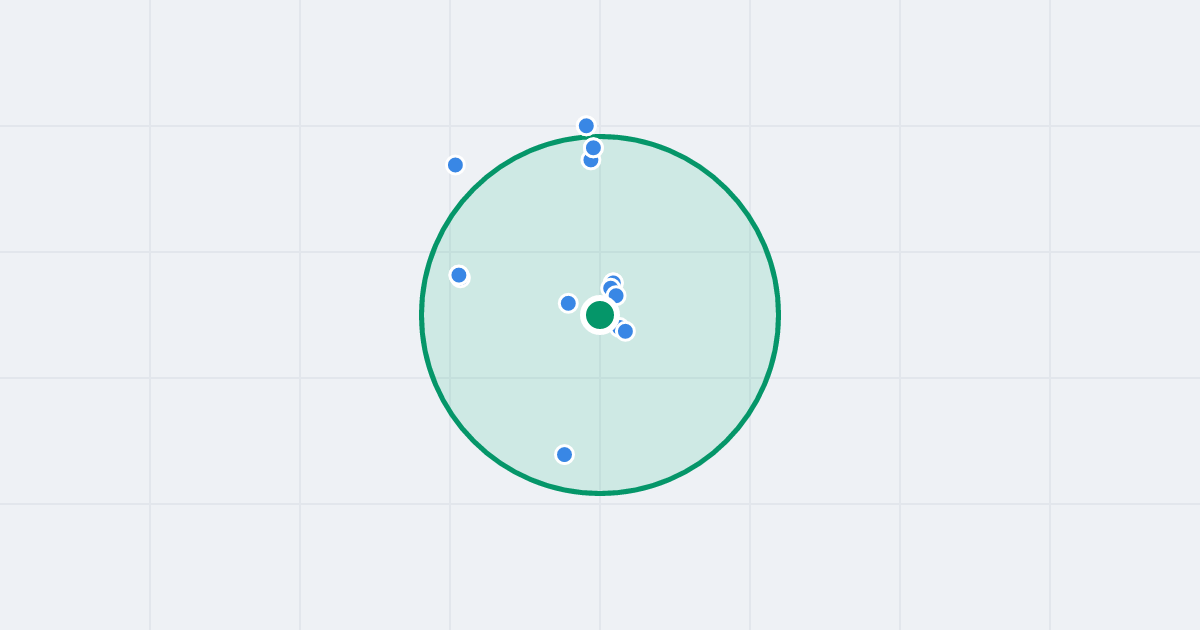This screenshot has width=1200, height=630.
Task: Click the front dot in the cluster above the center
Action: point(616,295)
